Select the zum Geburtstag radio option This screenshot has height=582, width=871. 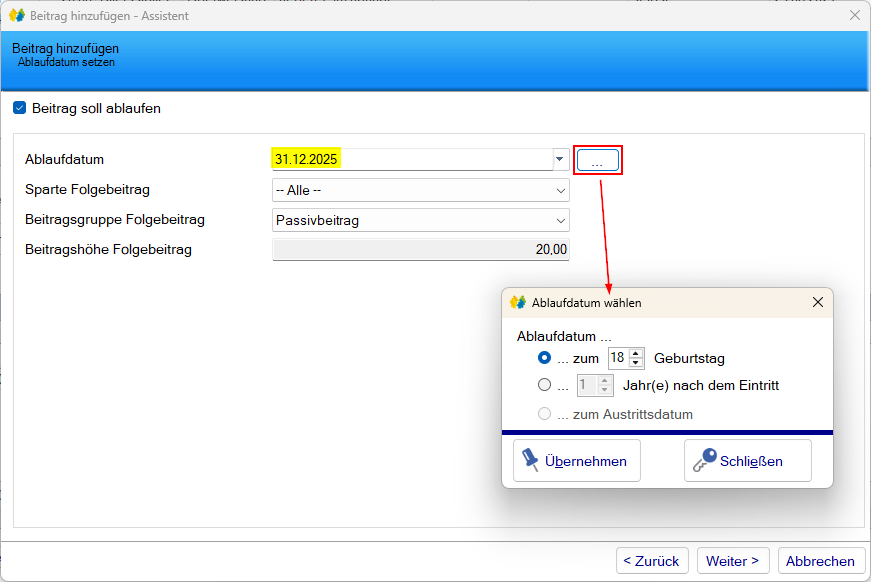(x=544, y=358)
